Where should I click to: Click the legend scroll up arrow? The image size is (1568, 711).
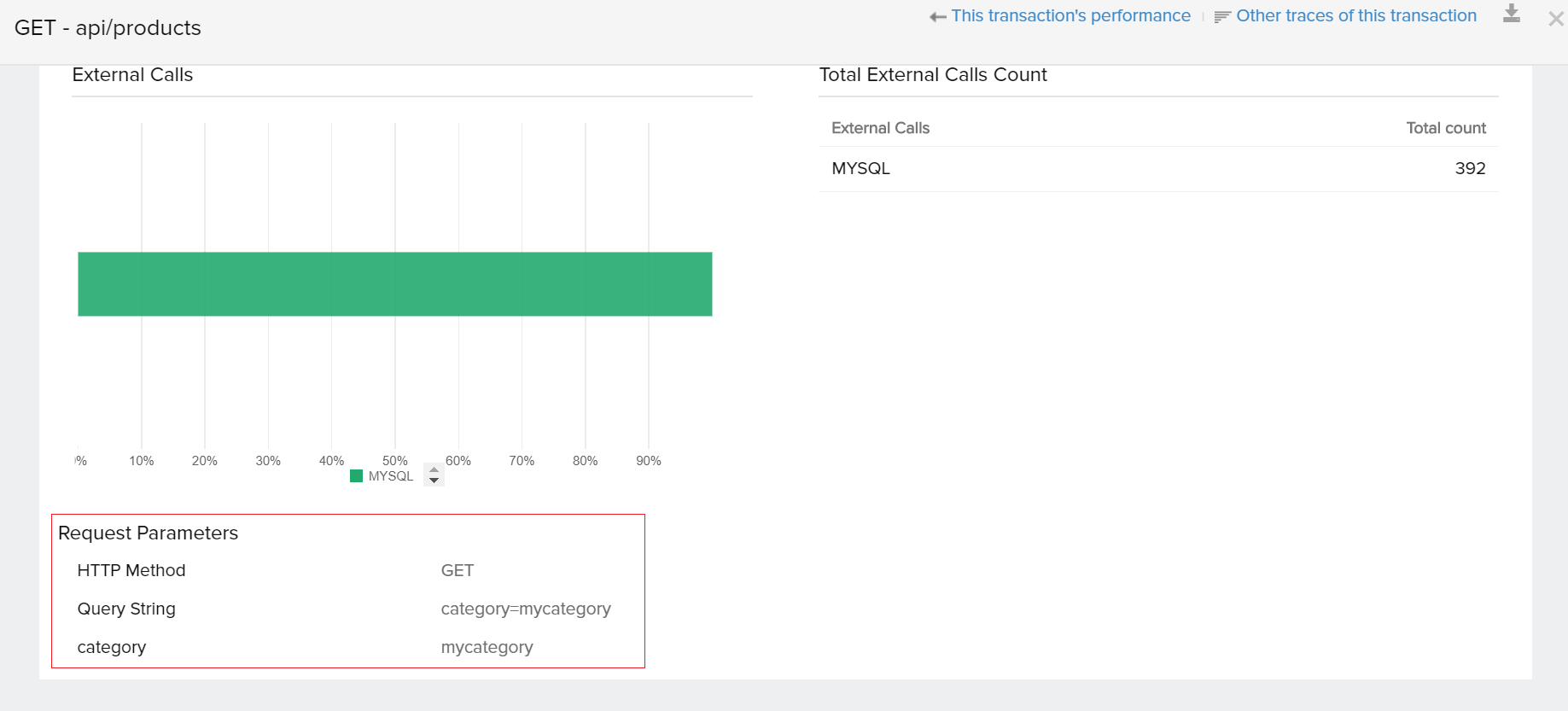click(x=434, y=470)
